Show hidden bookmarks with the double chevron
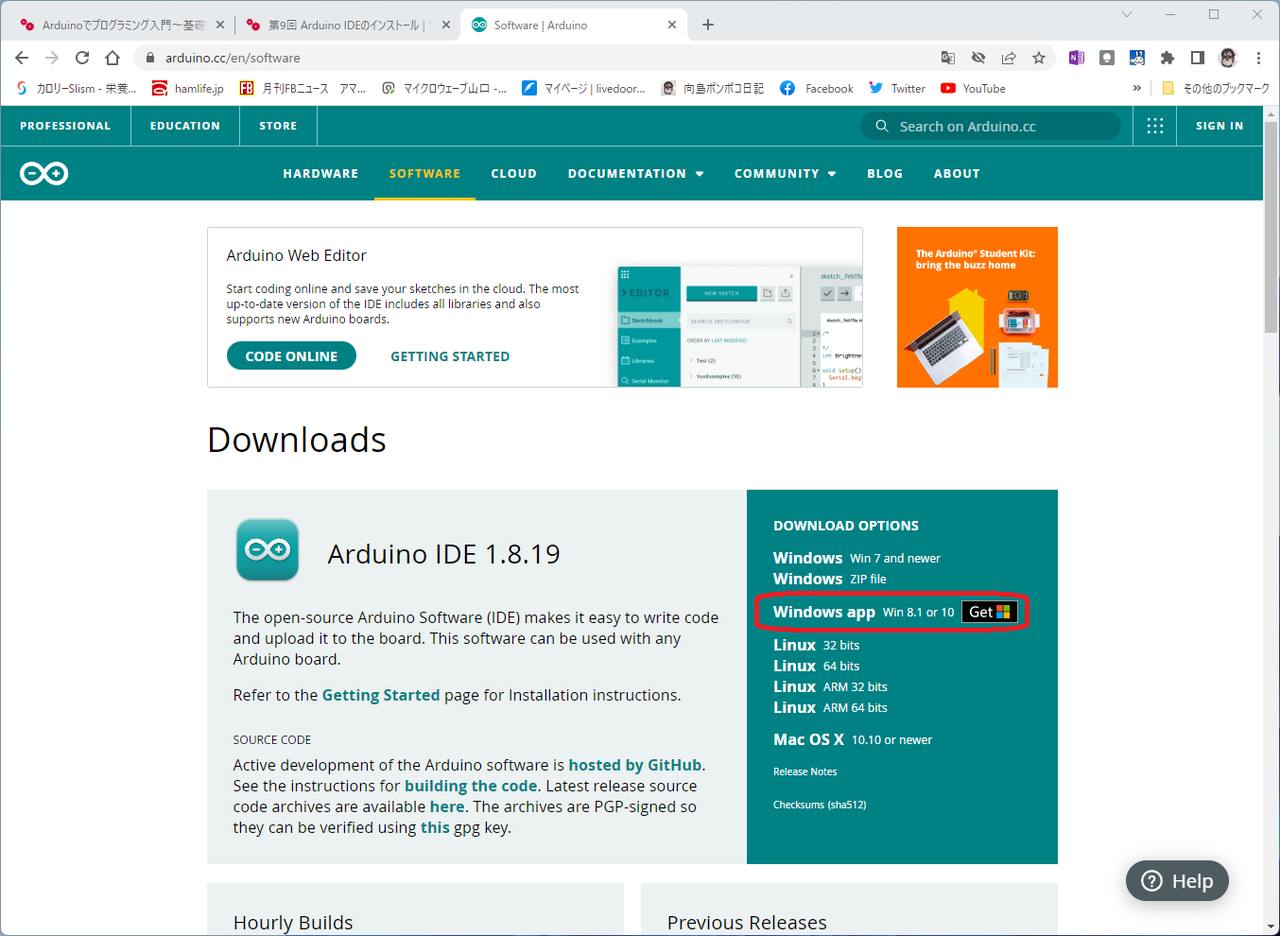 pyautogui.click(x=1137, y=88)
